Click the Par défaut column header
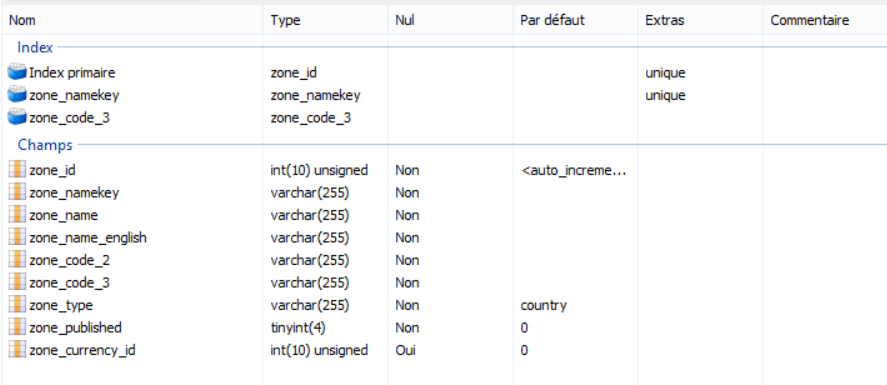The image size is (887, 385). (x=575, y=20)
